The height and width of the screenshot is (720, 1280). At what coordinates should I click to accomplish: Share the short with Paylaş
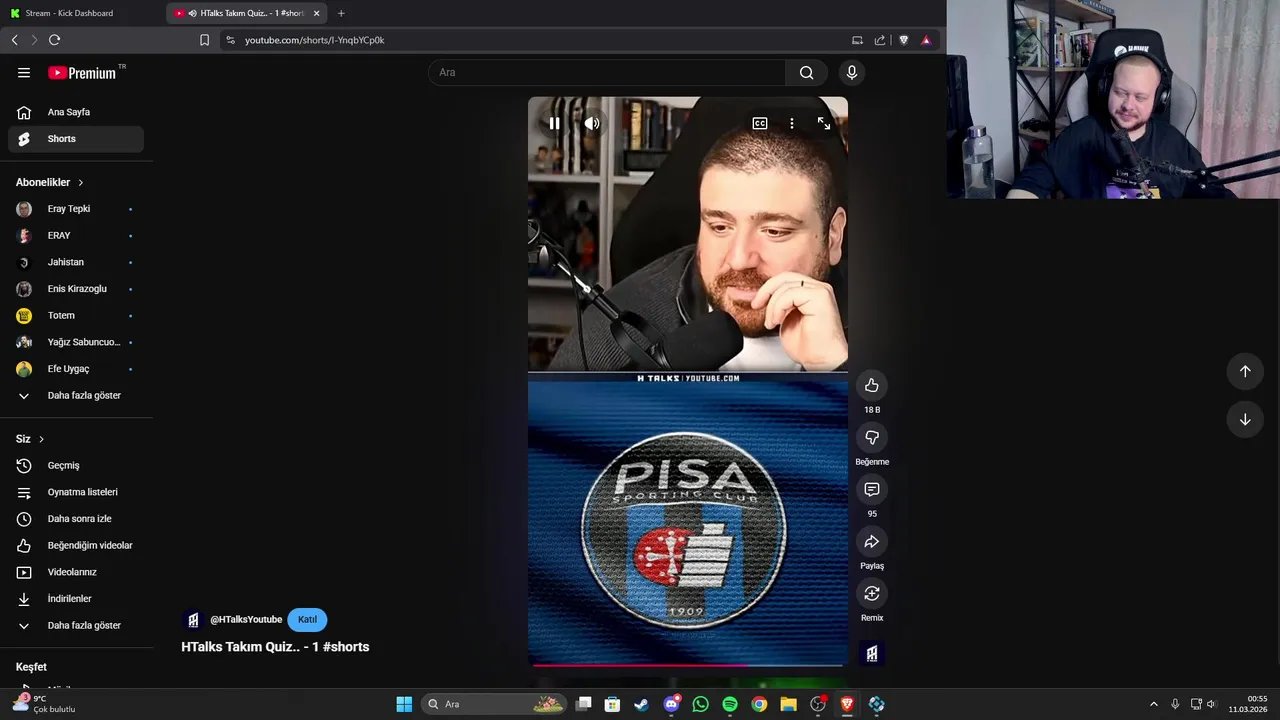click(x=872, y=542)
